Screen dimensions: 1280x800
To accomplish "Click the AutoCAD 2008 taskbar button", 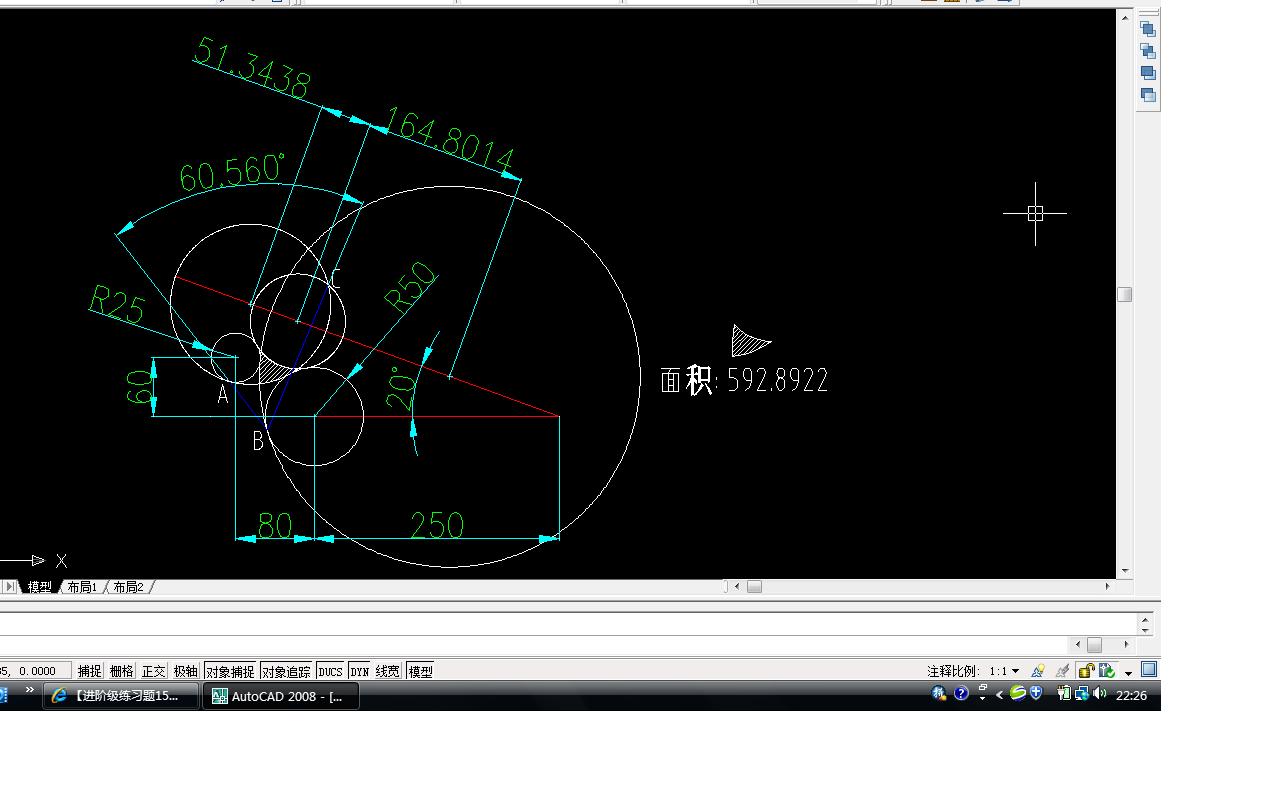I will pos(281,696).
